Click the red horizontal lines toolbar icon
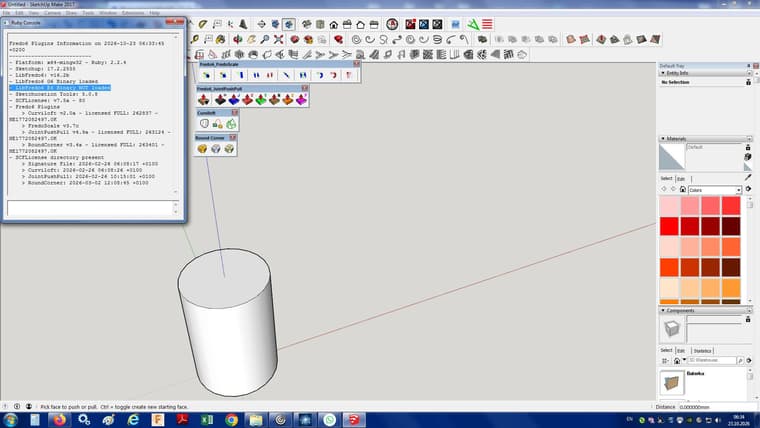Image resolution: width=760 pixels, height=428 pixels. click(x=487, y=24)
